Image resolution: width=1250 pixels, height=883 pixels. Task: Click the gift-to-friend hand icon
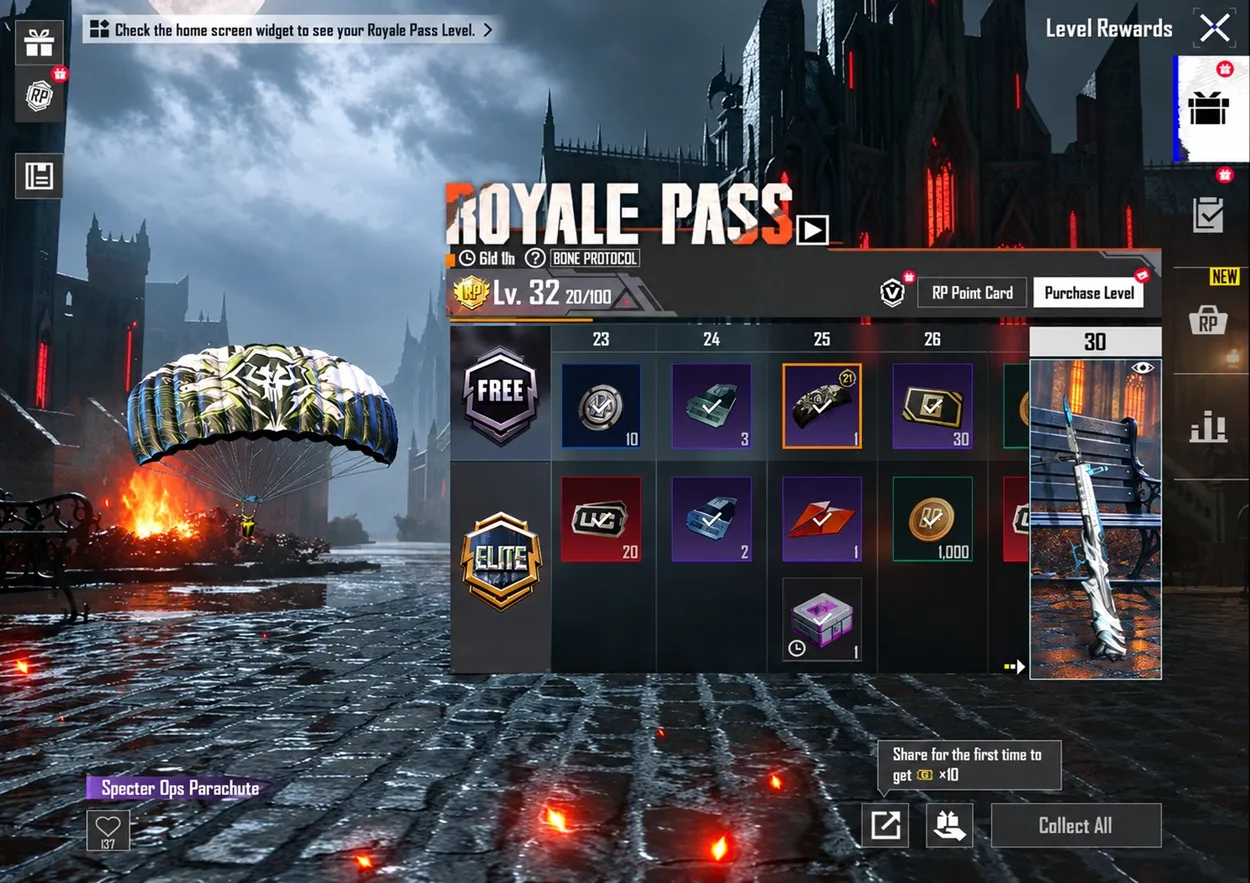(x=950, y=825)
